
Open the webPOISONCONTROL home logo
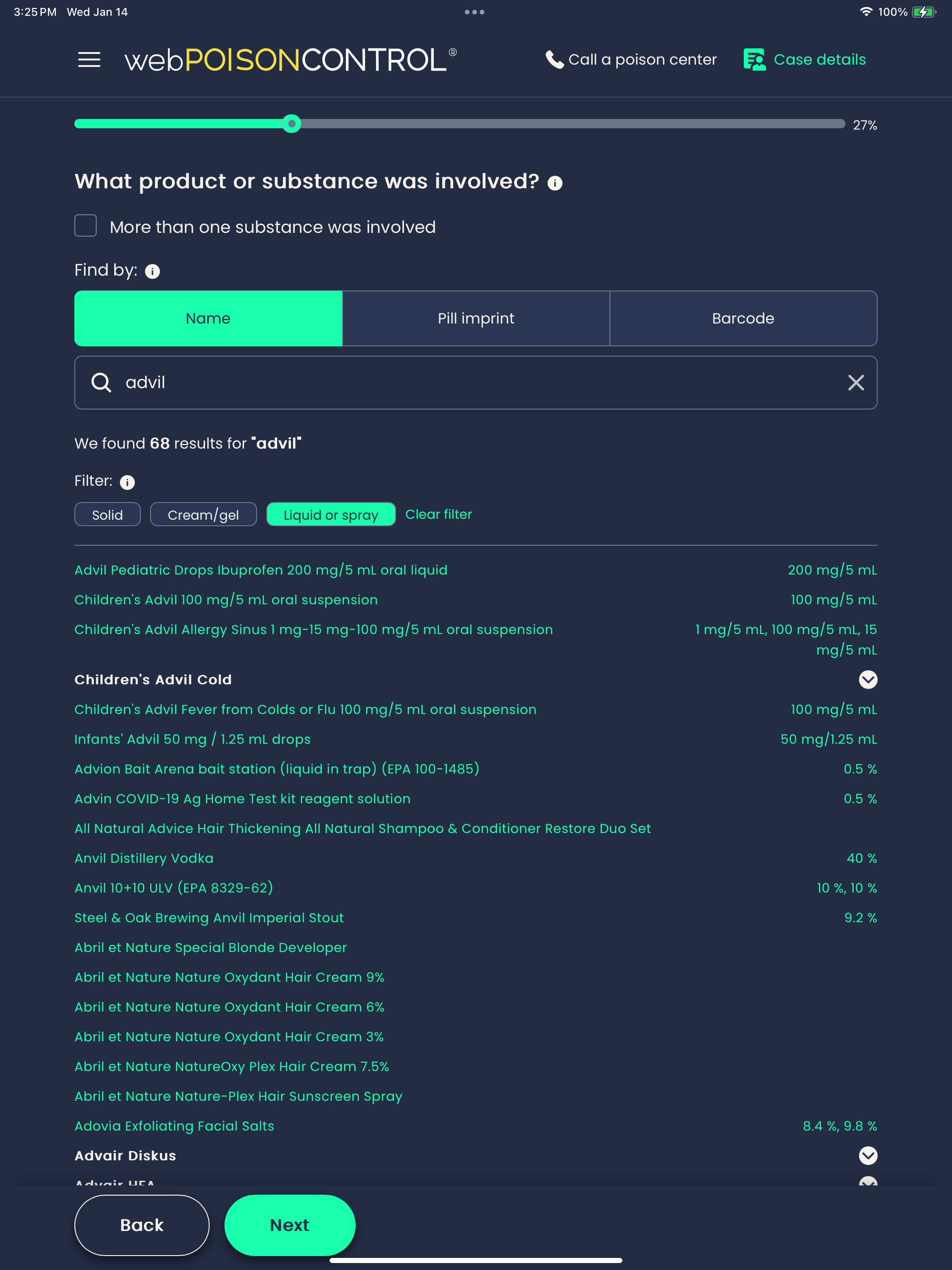coord(291,60)
